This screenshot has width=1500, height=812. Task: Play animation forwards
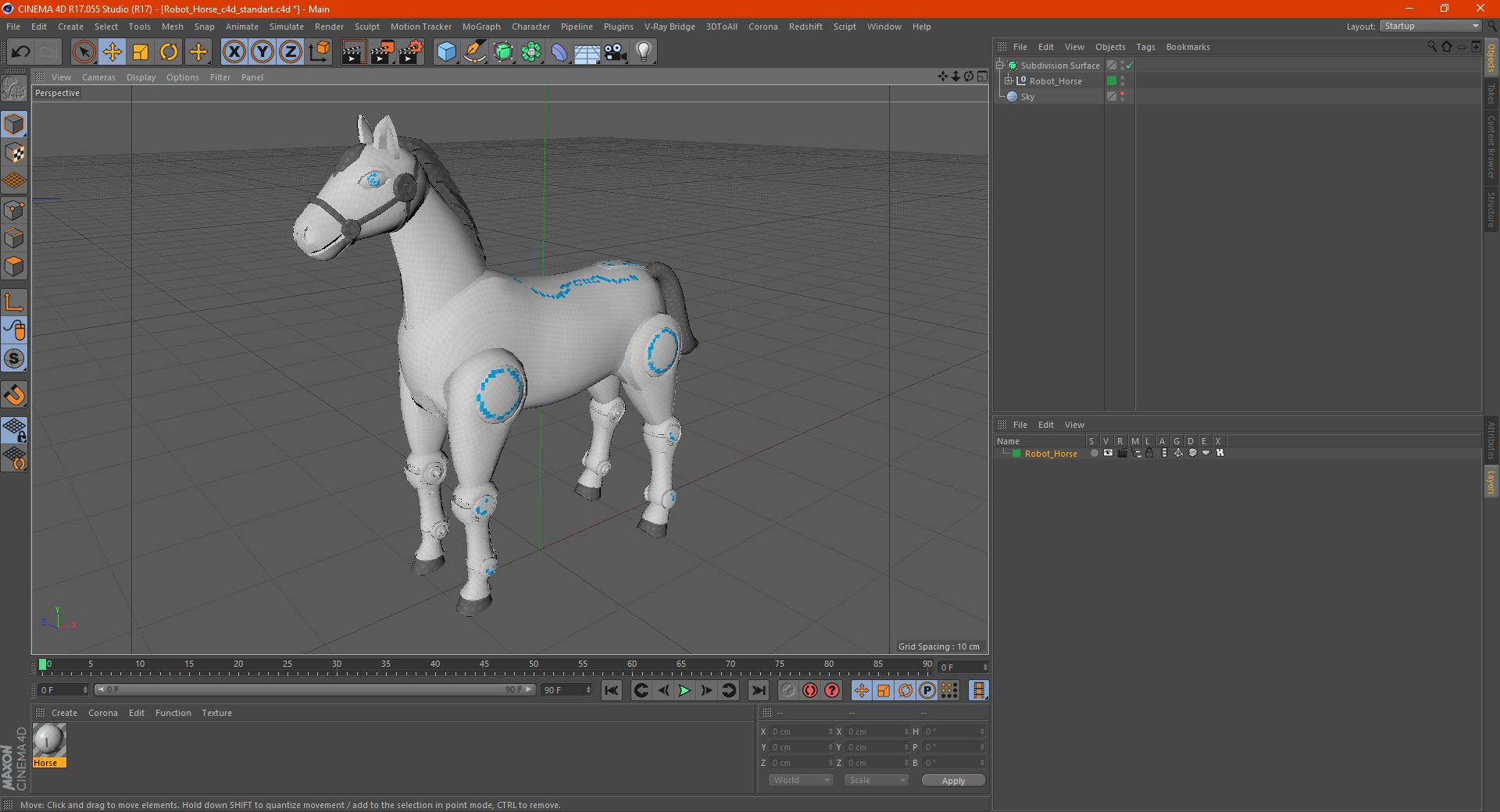pyautogui.click(x=684, y=690)
